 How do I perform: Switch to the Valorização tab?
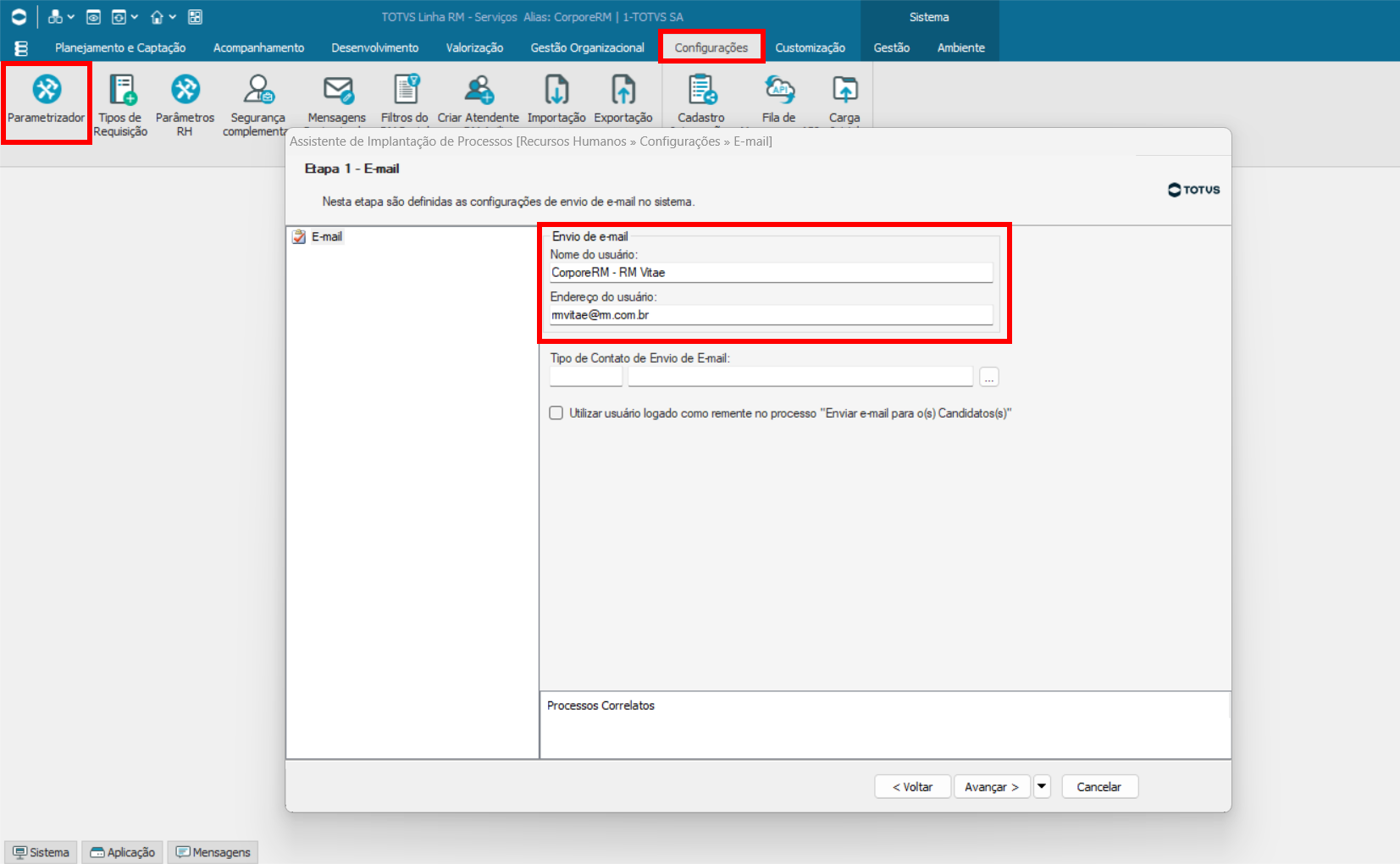tap(475, 48)
